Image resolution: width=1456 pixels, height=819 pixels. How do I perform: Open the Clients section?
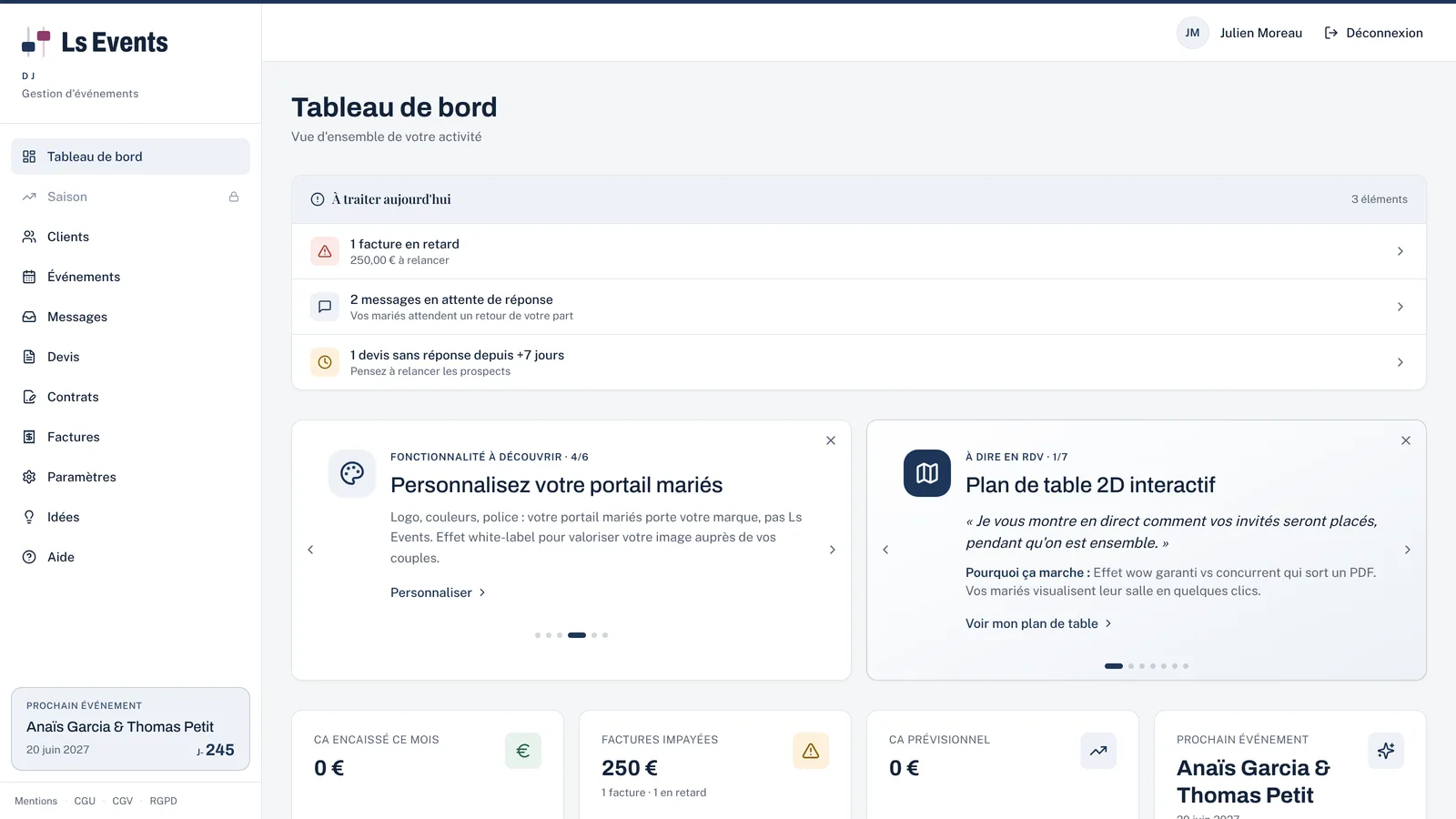point(130,237)
